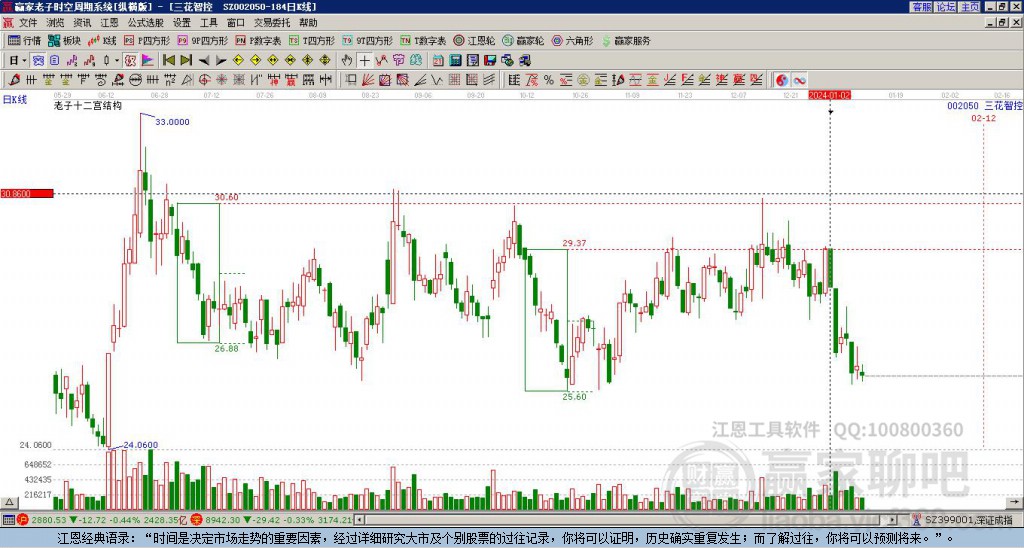Open the 文件 menu
Screen dimensions: 1024x548
(x=28, y=23)
